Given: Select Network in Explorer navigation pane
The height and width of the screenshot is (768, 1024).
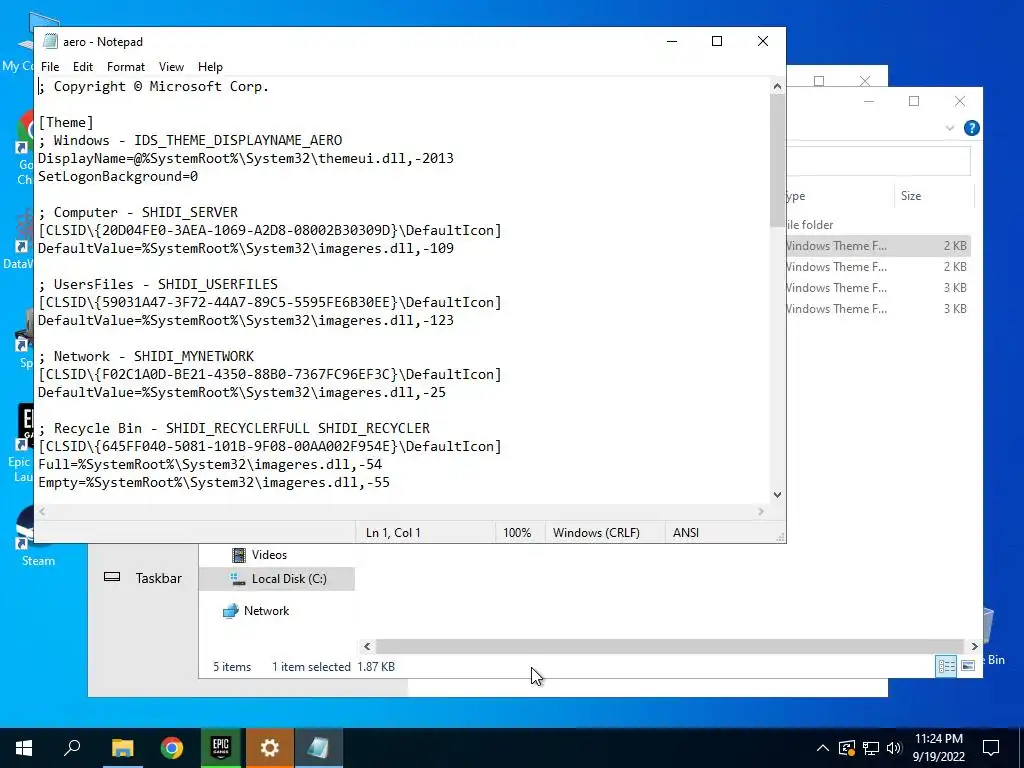Looking at the screenshot, I should 266,611.
